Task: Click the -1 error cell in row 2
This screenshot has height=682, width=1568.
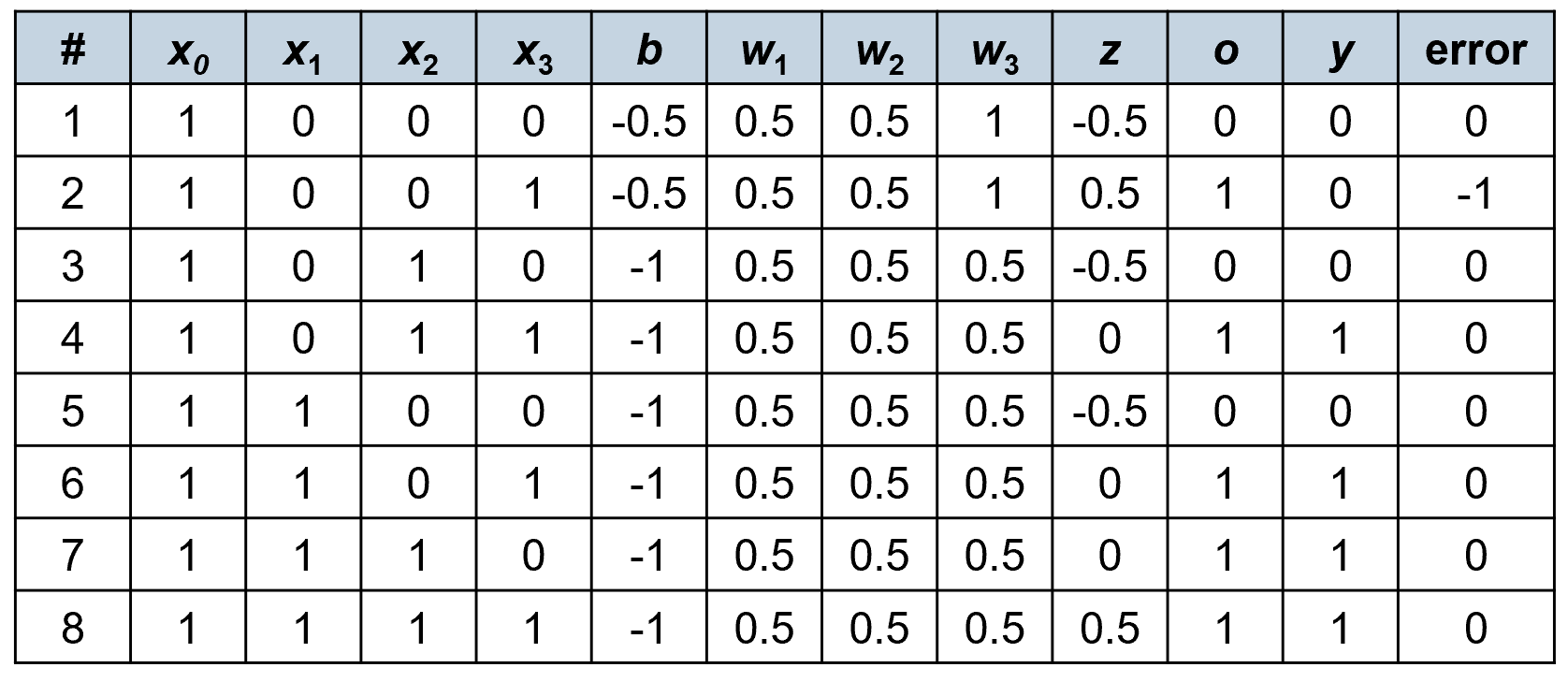Action: [x=1475, y=194]
